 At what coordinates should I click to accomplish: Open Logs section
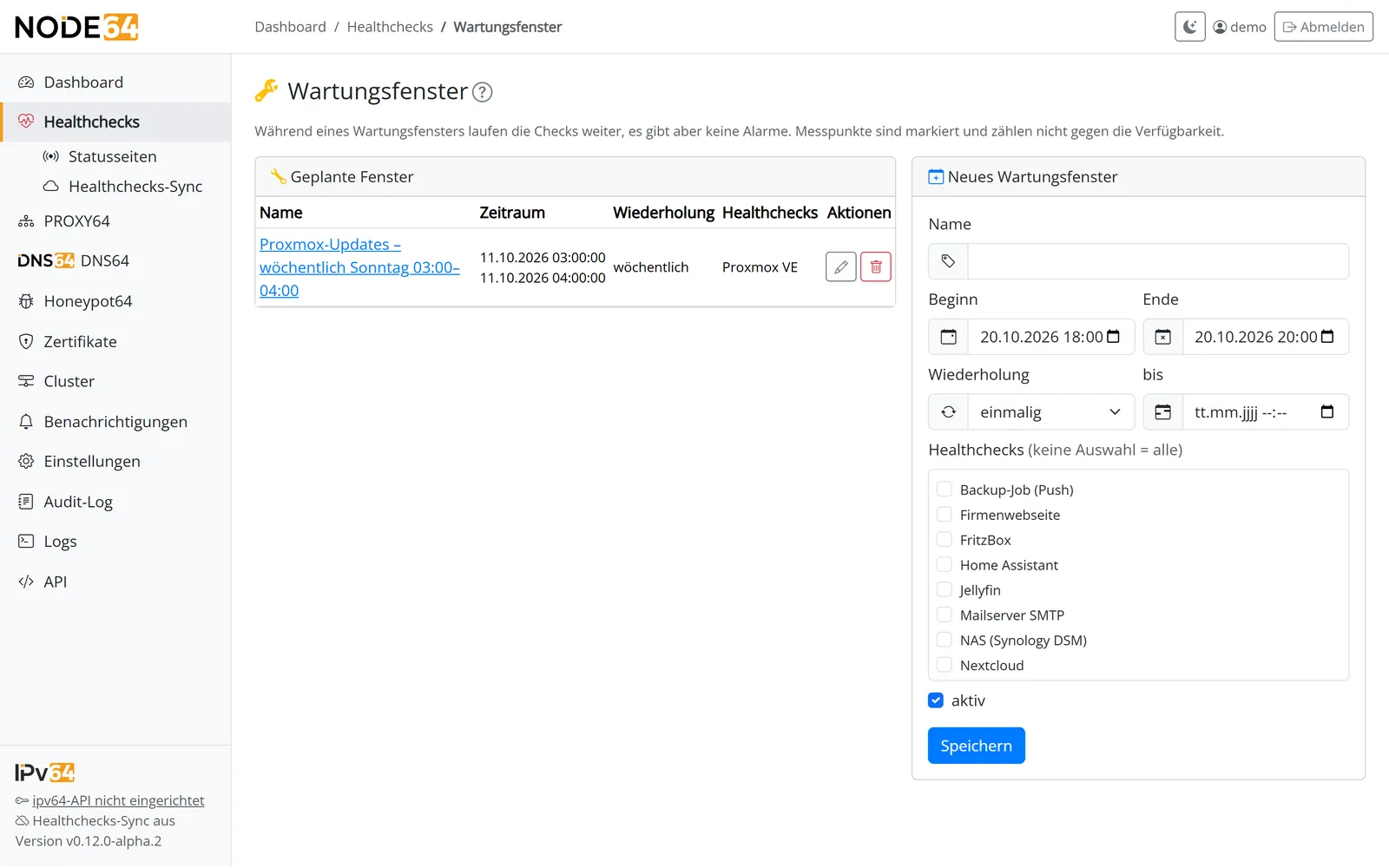point(115,542)
